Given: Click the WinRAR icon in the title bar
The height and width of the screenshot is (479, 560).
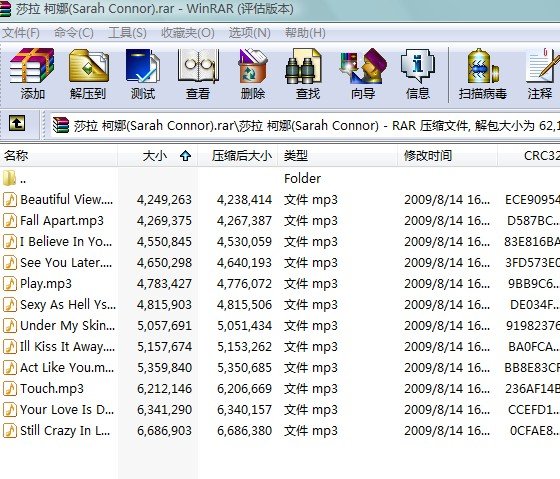Looking at the screenshot, I should pos(5,9).
